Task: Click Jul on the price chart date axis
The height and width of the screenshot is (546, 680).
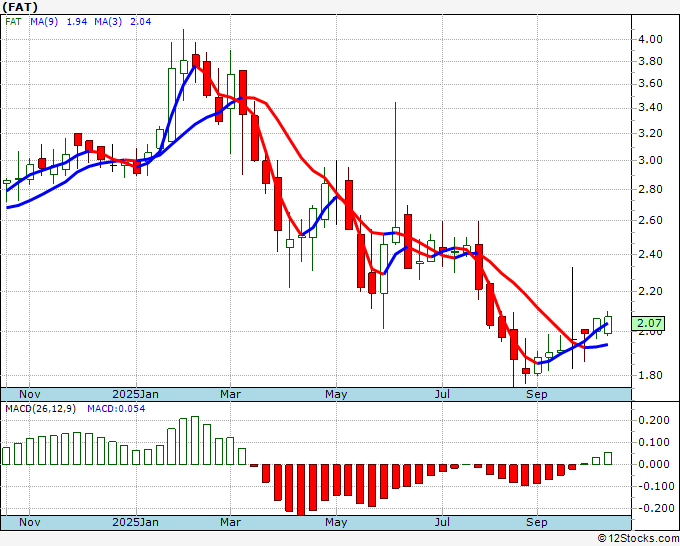Action: (442, 394)
